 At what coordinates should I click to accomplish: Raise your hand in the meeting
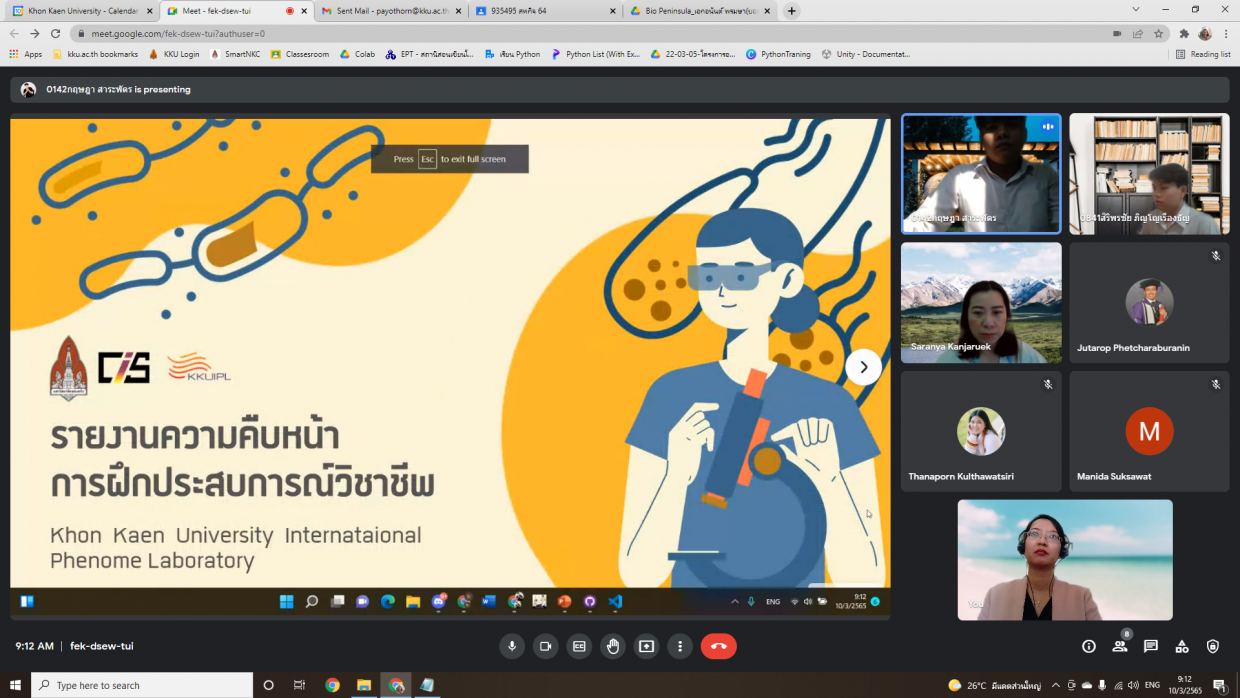coord(613,646)
